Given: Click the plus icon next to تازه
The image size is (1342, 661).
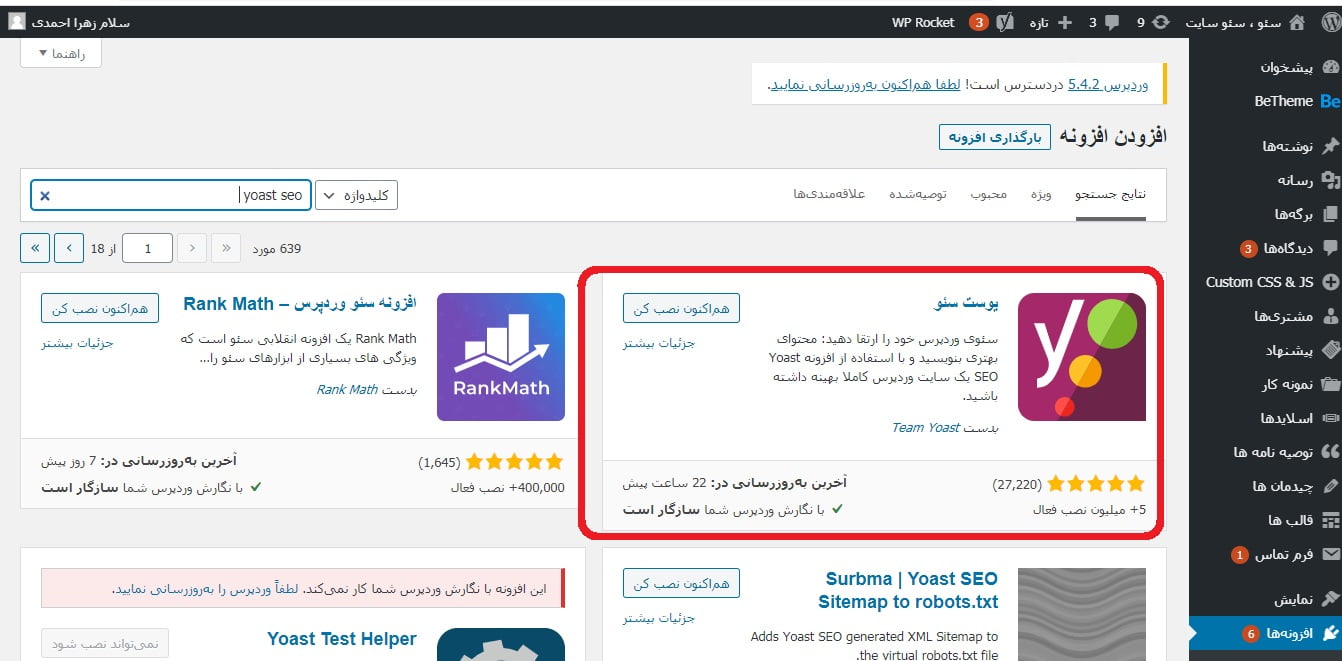Looking at the screenshot, I should (x=1065, y=22).
